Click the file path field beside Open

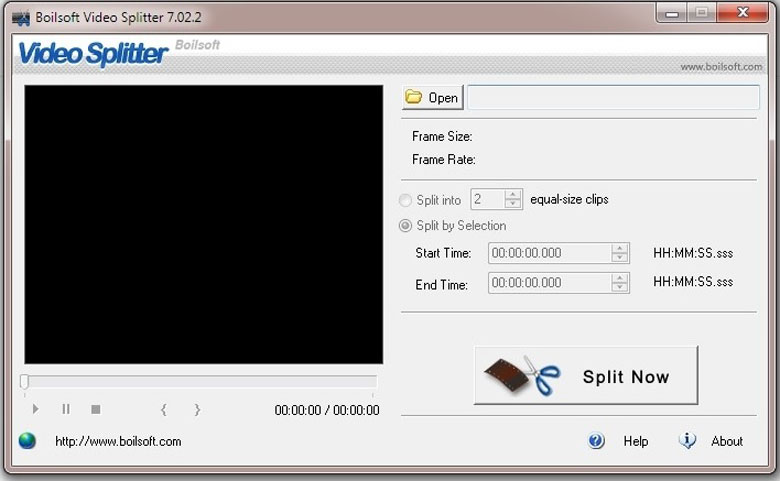pos(613,97)
